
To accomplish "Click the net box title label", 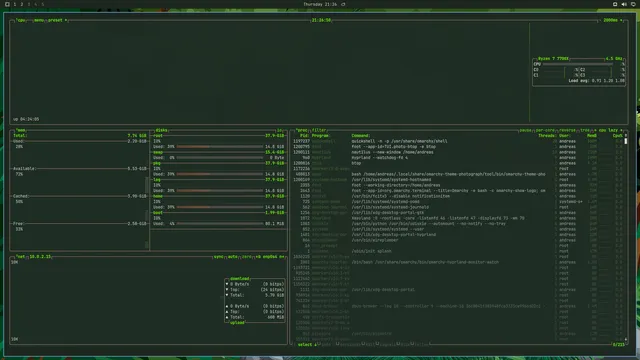I will 20,257.
